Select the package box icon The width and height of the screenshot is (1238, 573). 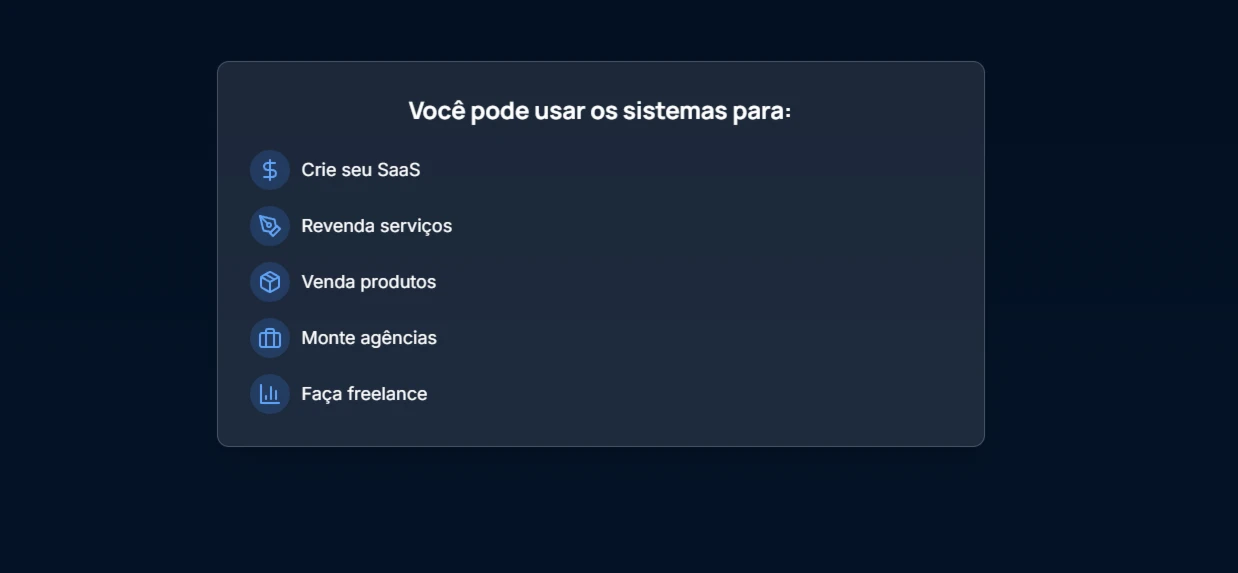[270, 282]
